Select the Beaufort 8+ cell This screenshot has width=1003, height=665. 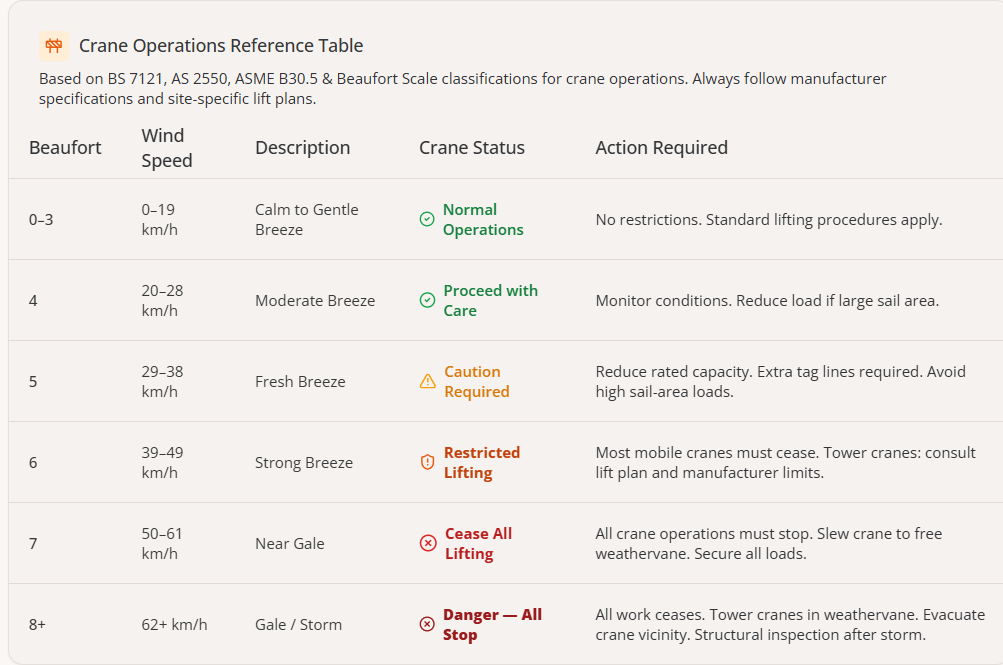click(37, 625)
